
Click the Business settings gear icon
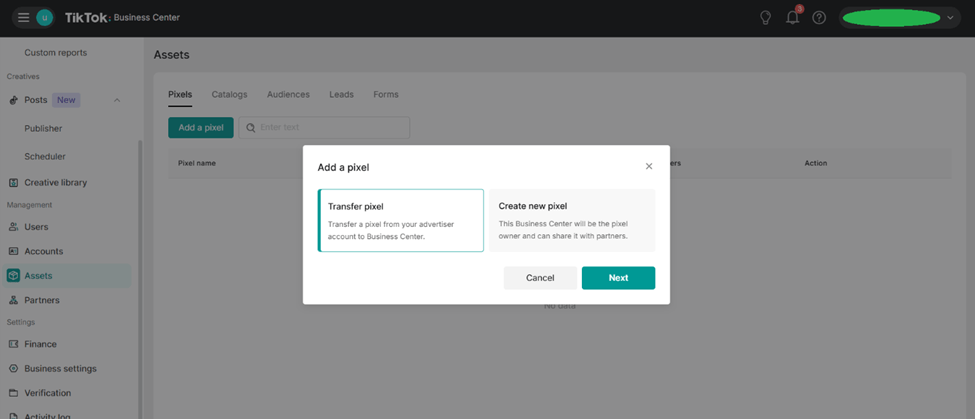coord(14,369)
